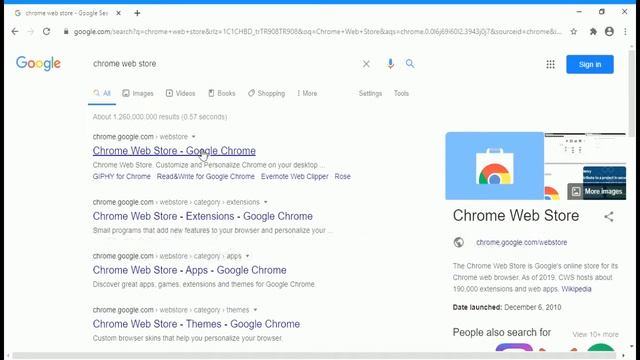640x360 pixels.
Task: Open chrome.google.com/webstore link in knowledge panel
Action: point(521,242)
